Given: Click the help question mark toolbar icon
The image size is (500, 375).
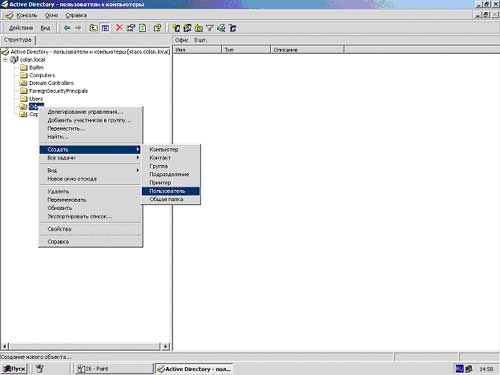Looking at the screenshot, I should pos(157,28).
